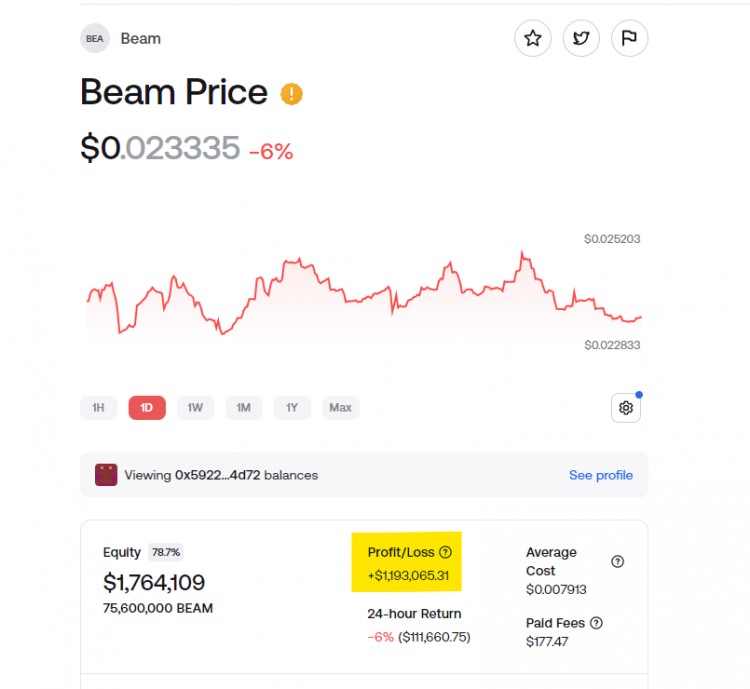Show the Max time range

coord(340,408)
